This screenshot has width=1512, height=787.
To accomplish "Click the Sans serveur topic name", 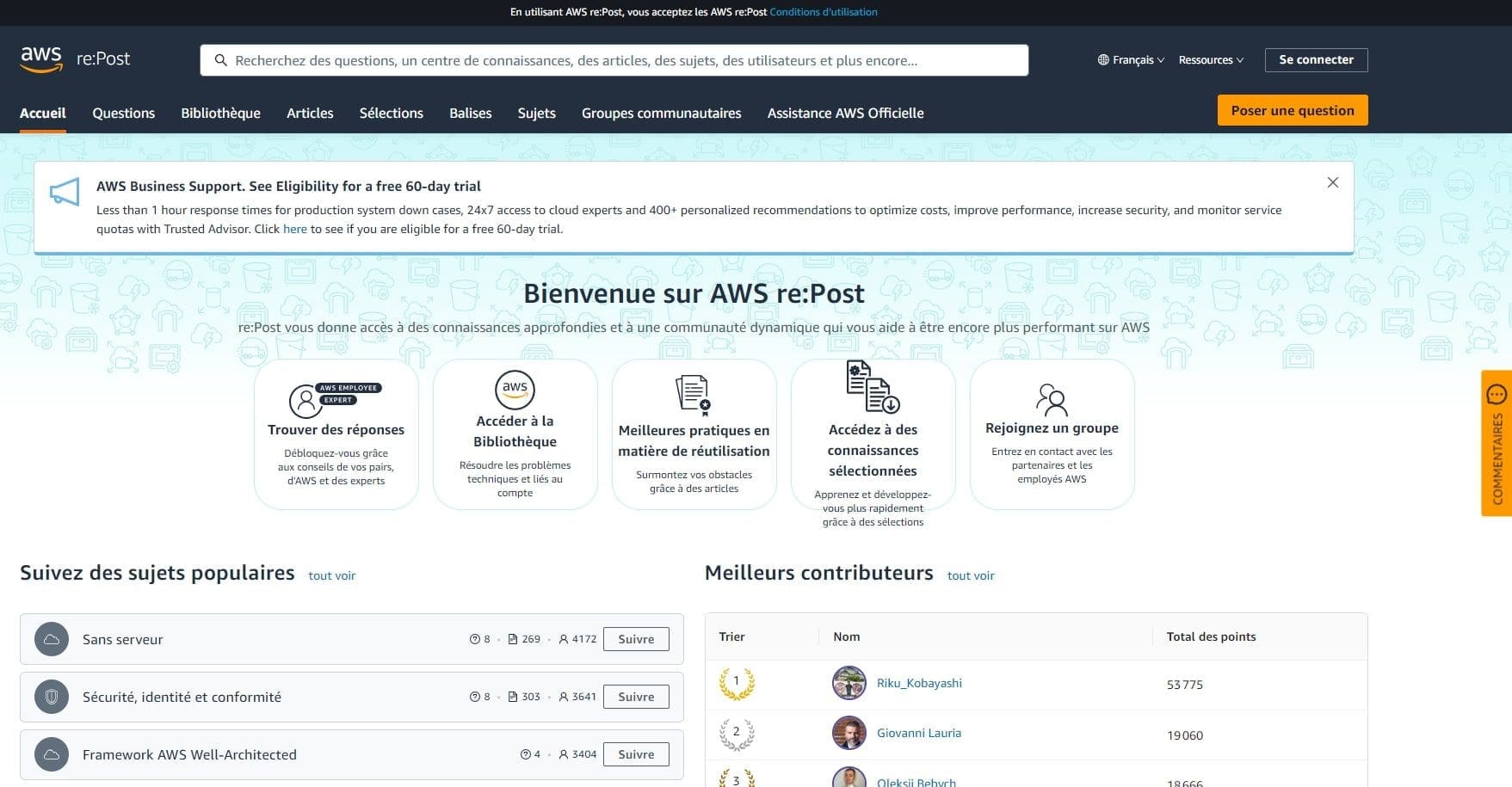I will (123, 639).
